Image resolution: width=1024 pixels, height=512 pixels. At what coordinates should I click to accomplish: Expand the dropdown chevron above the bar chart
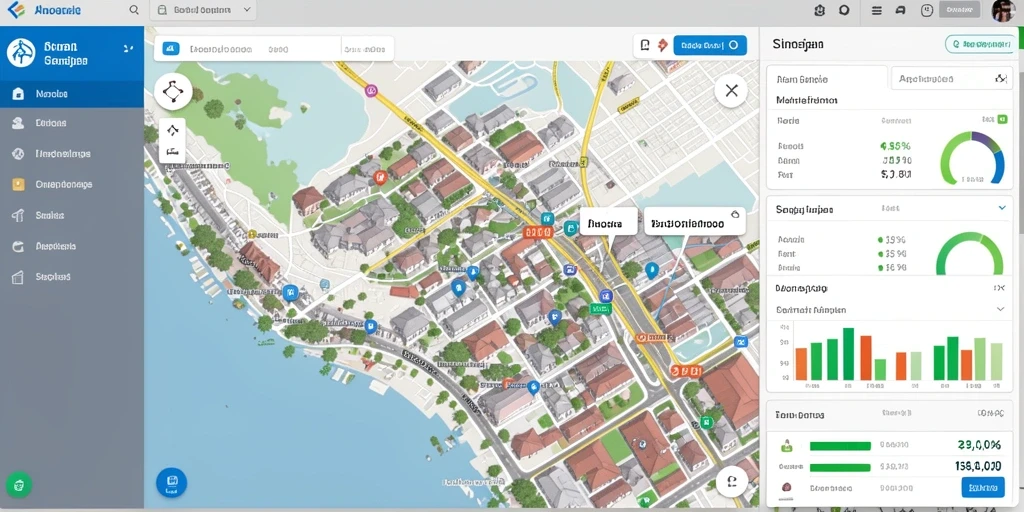[x=1000, y=309]
